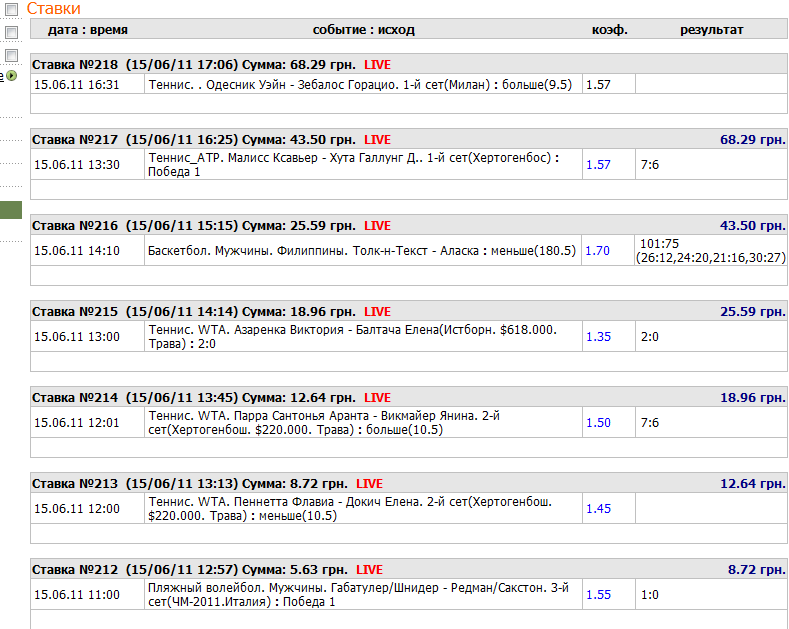789x629 pixels.
Task: Click date cell '15.06.11 13:00'
Action: [x=76, y=337]
